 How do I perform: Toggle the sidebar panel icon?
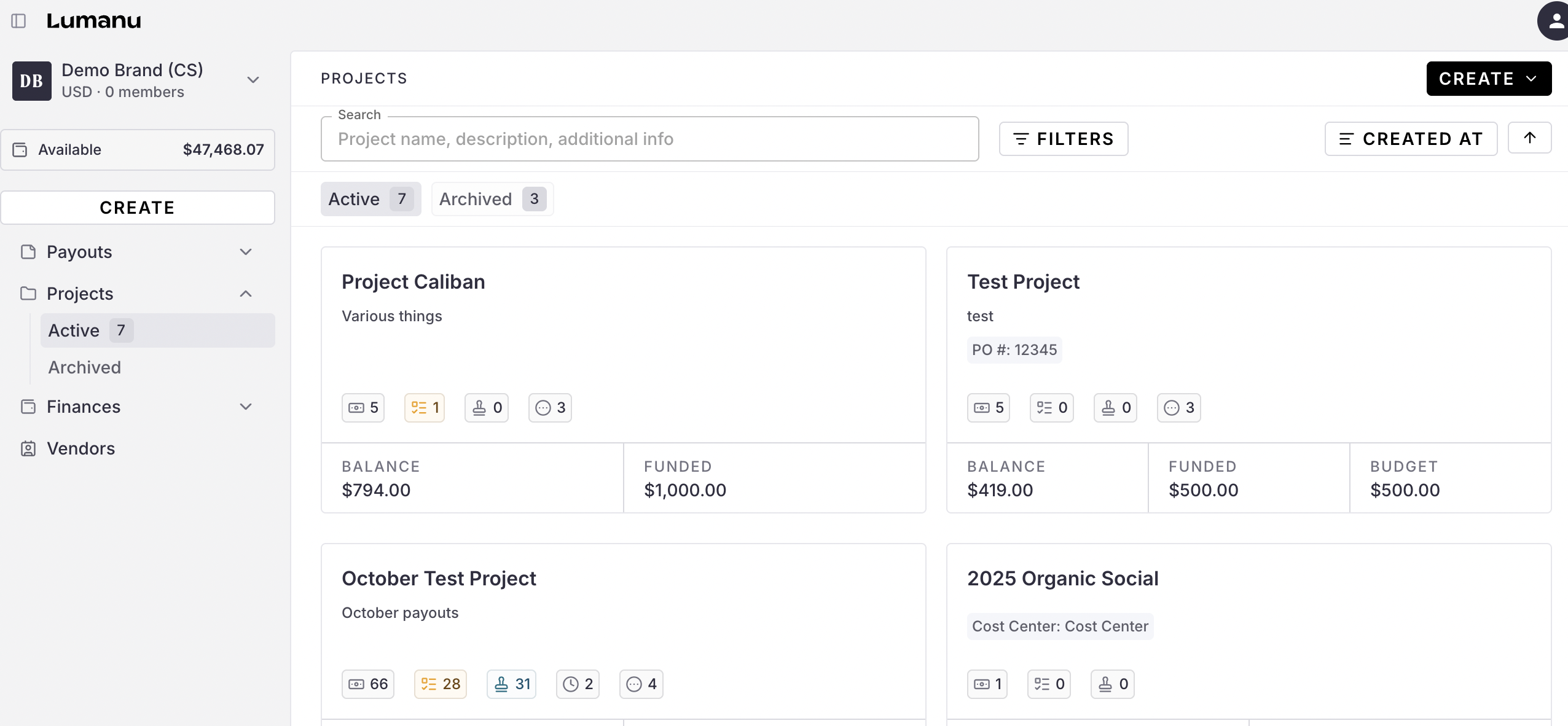18,21
